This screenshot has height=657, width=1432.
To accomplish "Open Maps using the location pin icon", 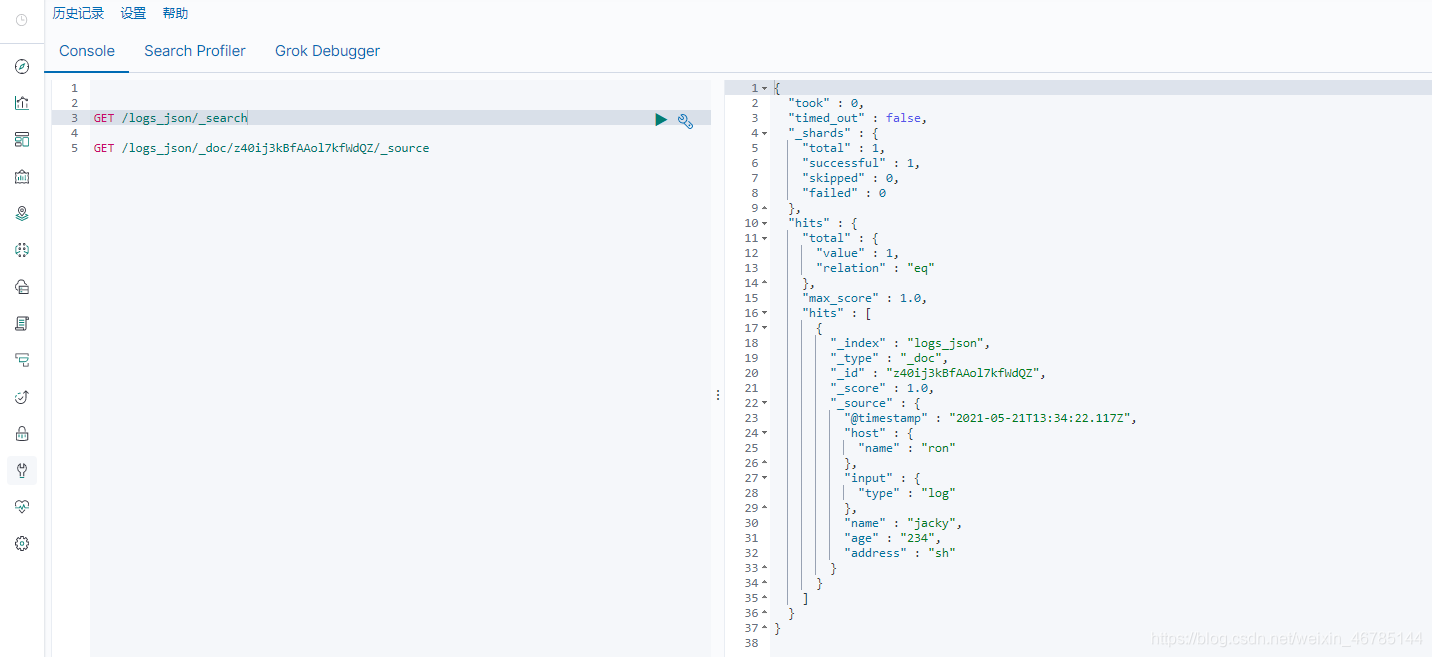I will tap(21, 213).
